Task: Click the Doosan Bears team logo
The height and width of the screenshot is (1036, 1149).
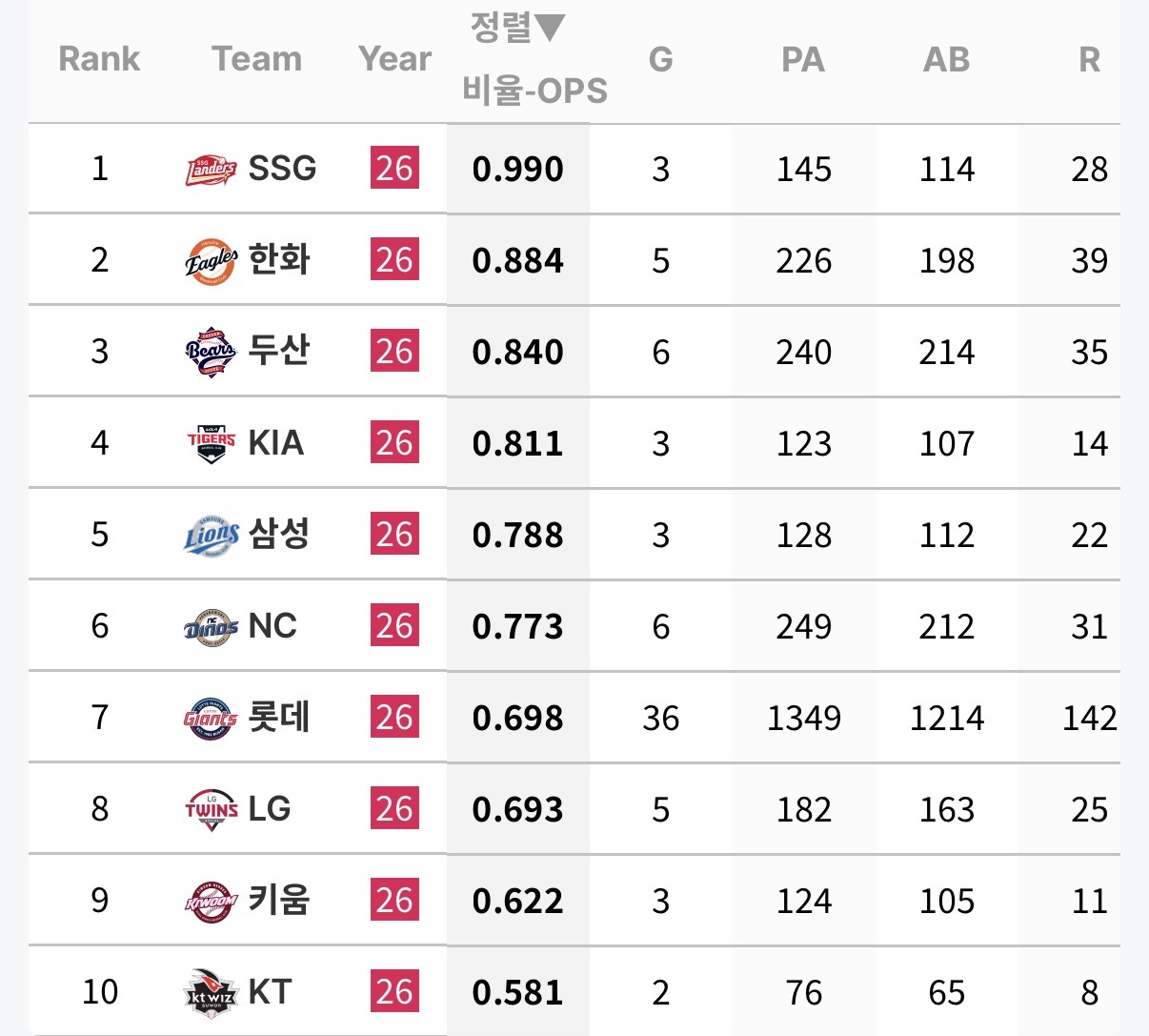Action: point(212,352)
